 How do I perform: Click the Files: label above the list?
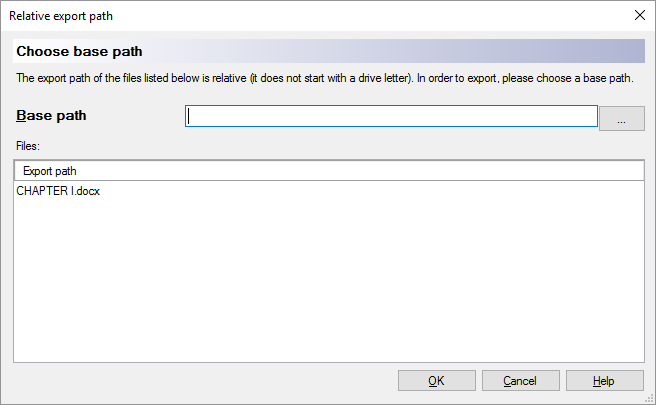click(x=29, y=146)
